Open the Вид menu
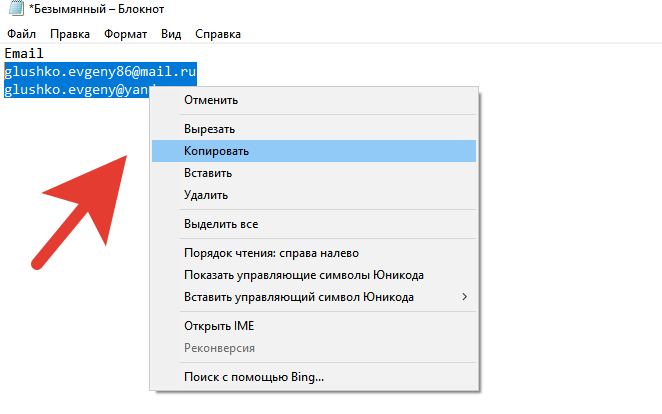The height and width of the screenshot is (414, 662). pos(171,34)
